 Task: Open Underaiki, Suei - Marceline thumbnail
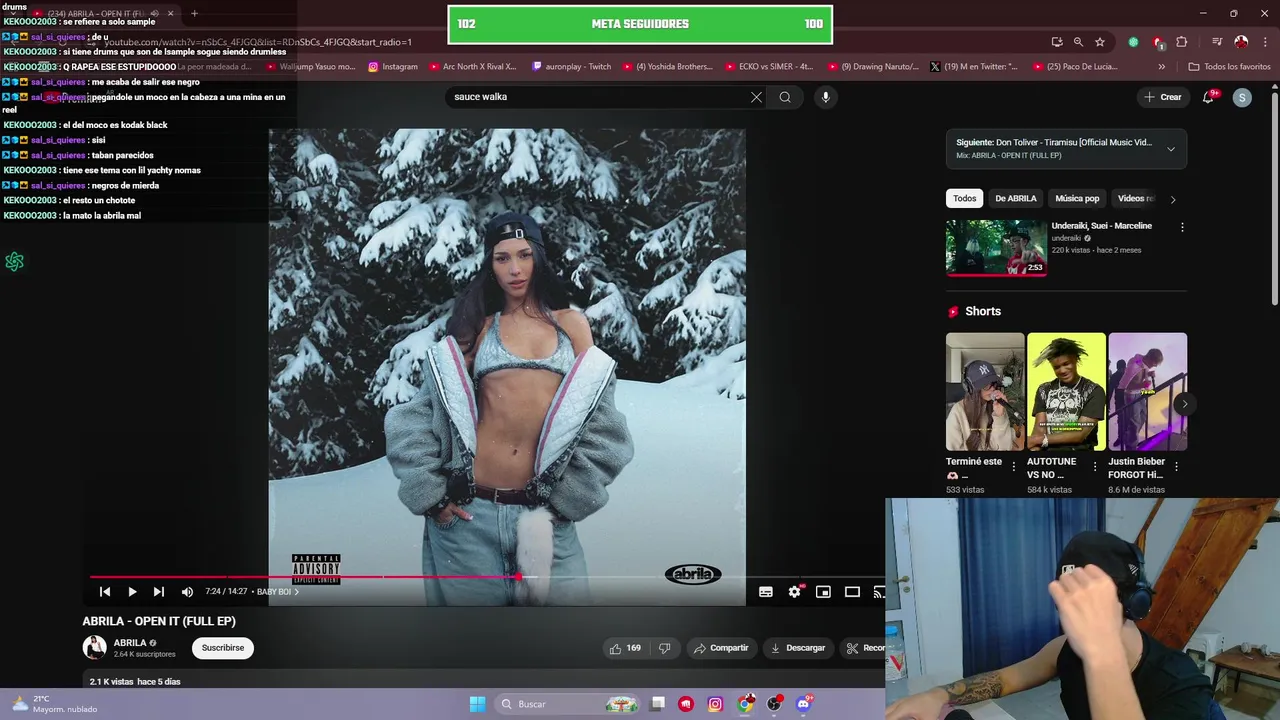point(996,247)
